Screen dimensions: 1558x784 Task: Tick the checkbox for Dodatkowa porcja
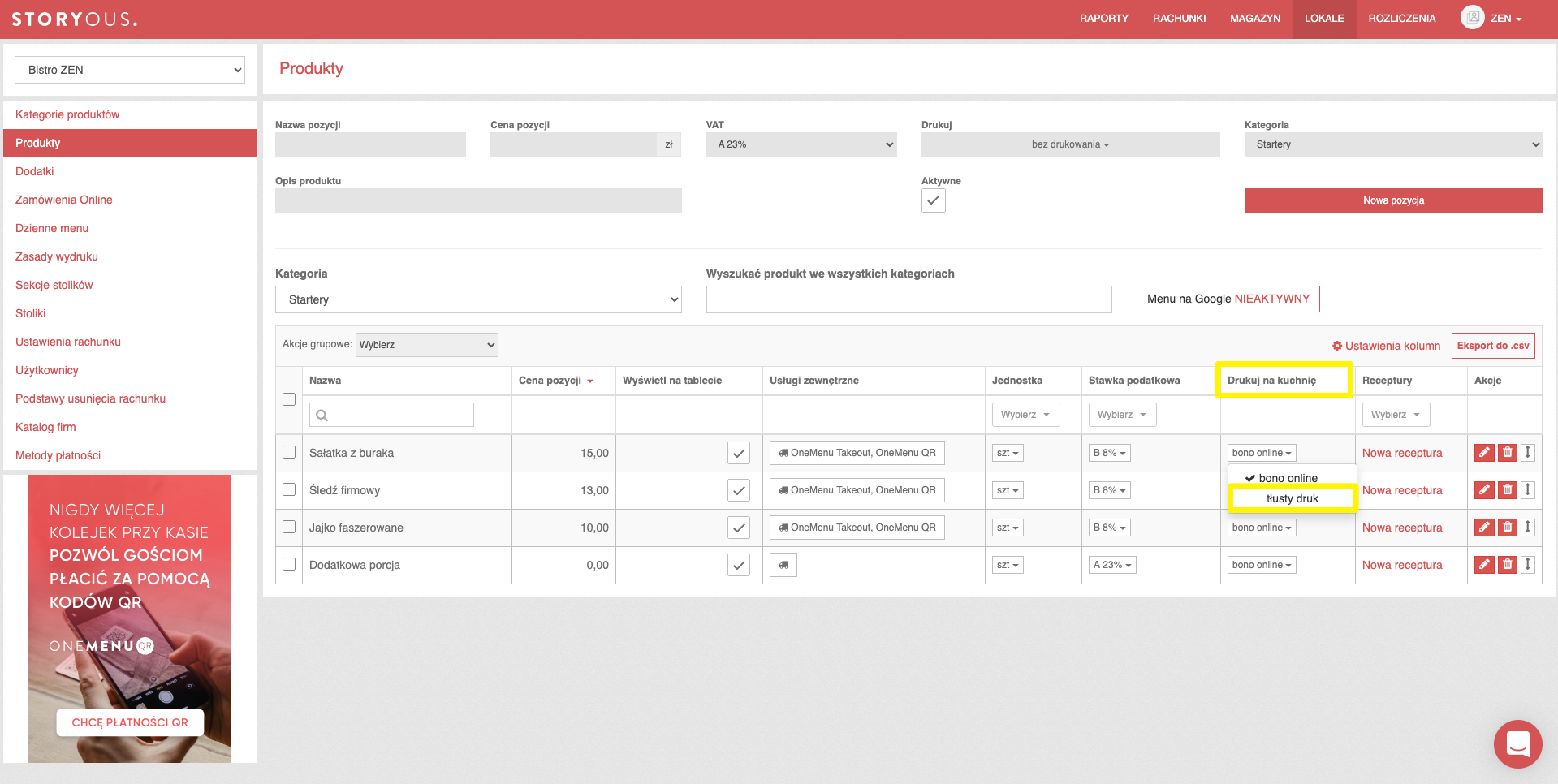coord(289,564)
